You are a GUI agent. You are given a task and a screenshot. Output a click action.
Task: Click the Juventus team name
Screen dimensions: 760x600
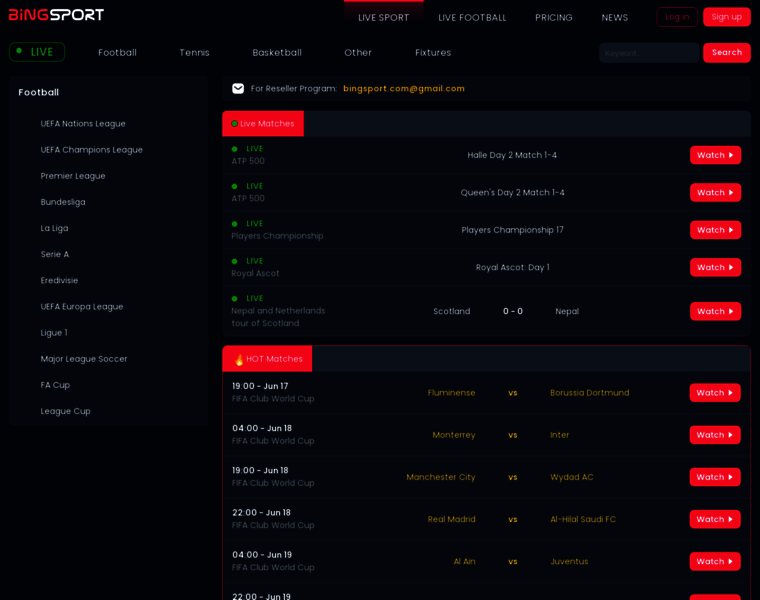(569, 561)
